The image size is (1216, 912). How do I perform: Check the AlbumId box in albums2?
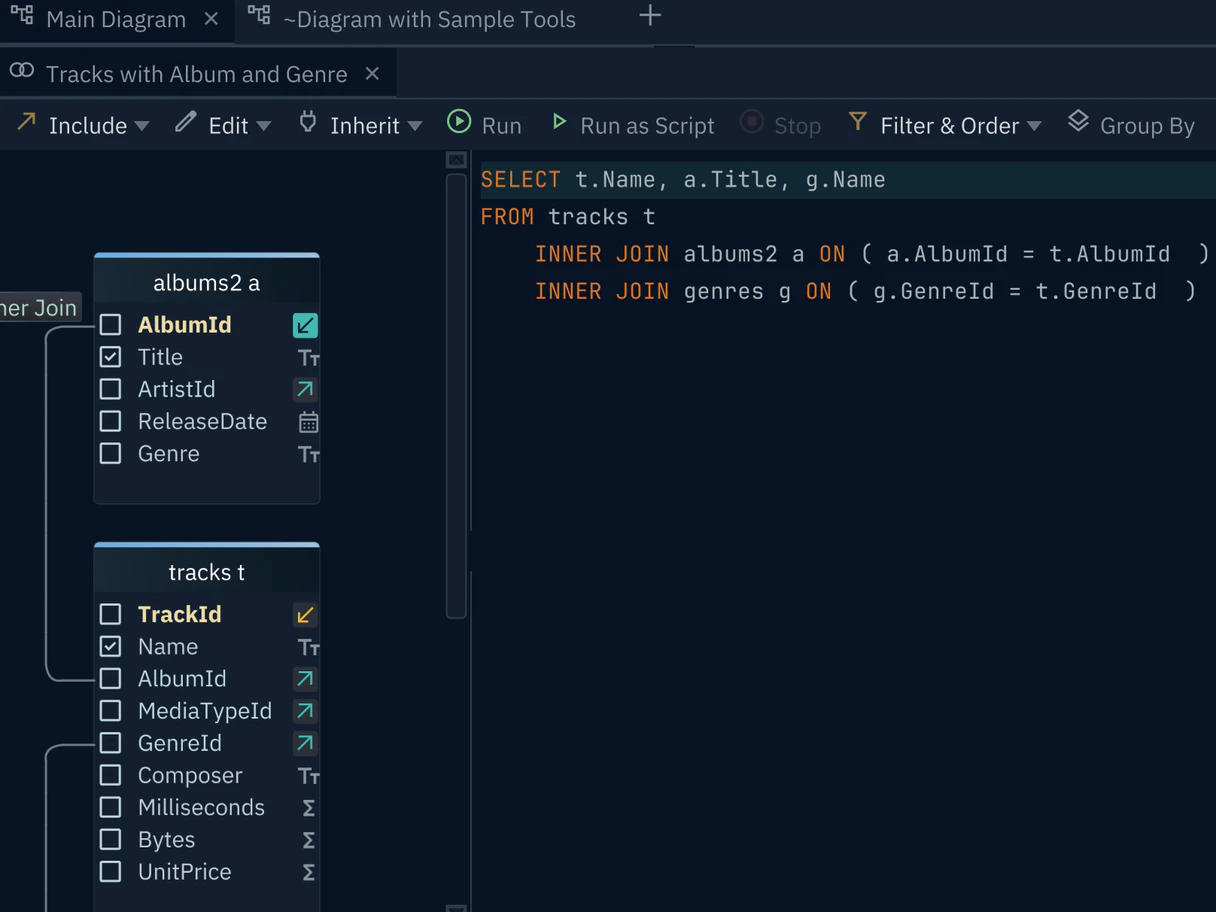coord(111,325)
